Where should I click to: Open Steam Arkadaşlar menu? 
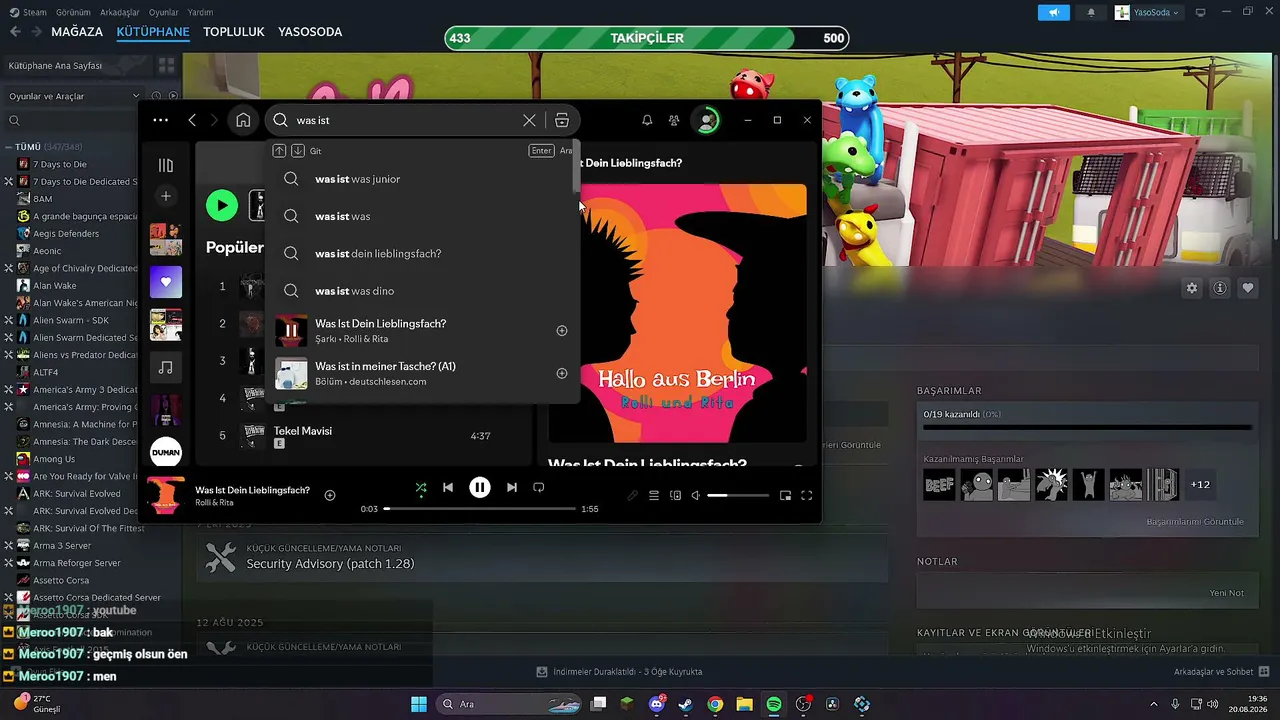[121, 12]
